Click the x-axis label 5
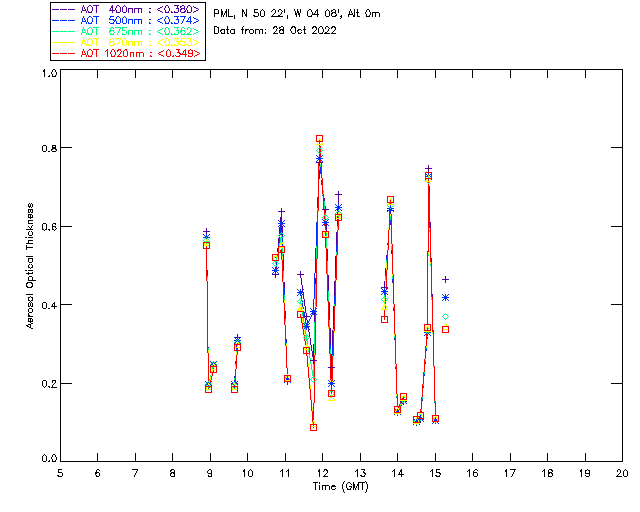The width and height of the screenshot is (640, 512). (60, 474)
